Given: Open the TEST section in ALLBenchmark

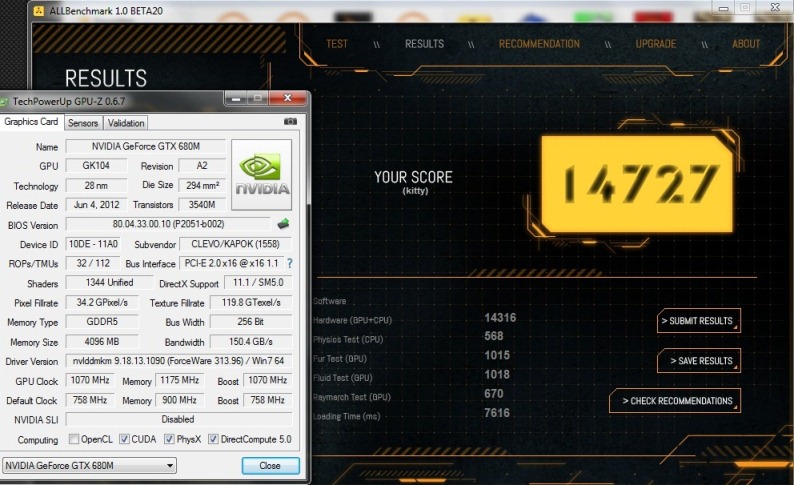Looking at the screenshot, I should point(337,44).
